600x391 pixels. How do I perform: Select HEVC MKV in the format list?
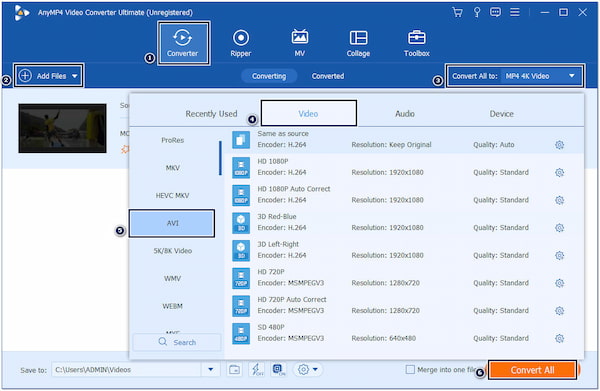(173, 196)
